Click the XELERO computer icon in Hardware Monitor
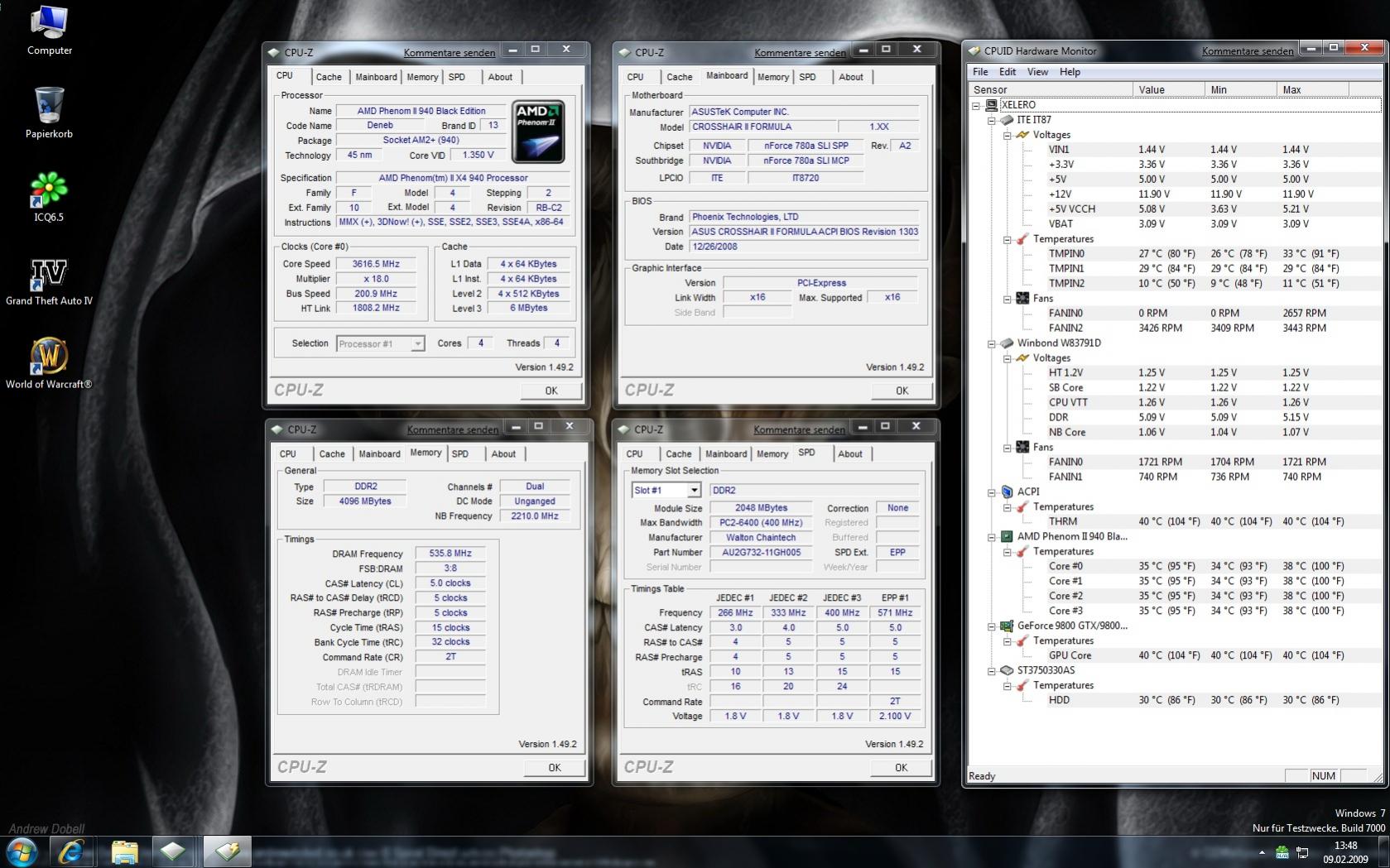 point(993,105)
